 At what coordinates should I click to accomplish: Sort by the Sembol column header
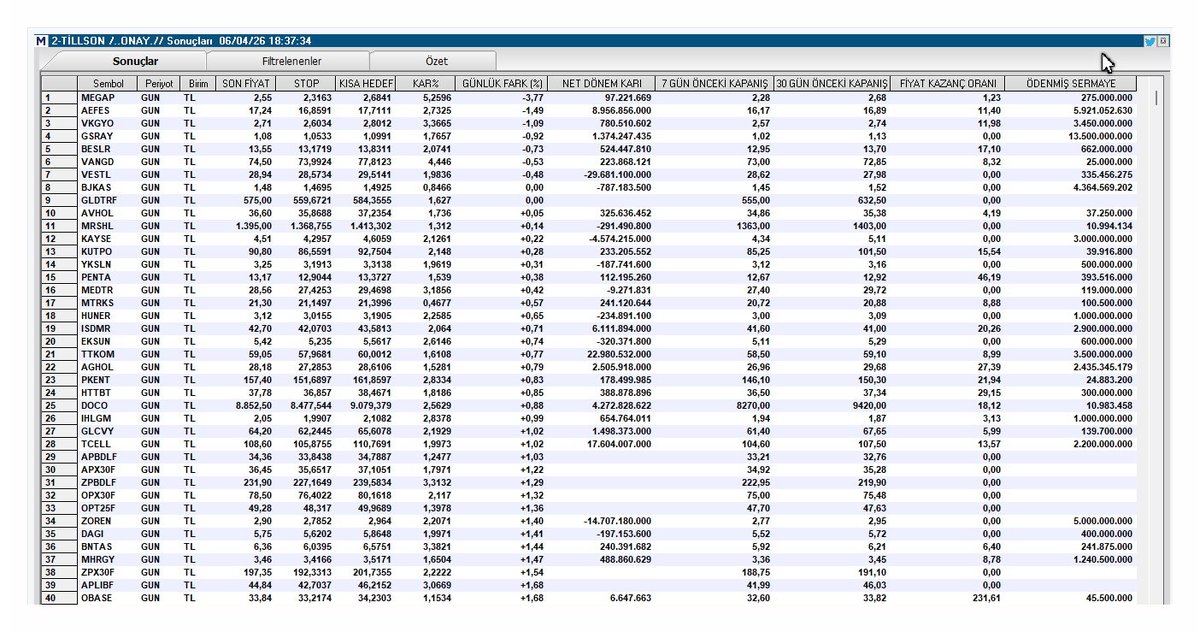click(x=108, y=84)
